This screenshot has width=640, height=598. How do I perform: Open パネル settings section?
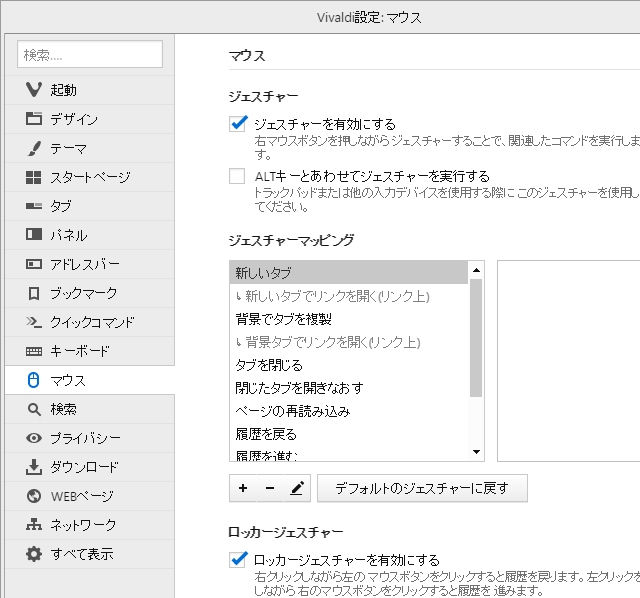point(90,235)
